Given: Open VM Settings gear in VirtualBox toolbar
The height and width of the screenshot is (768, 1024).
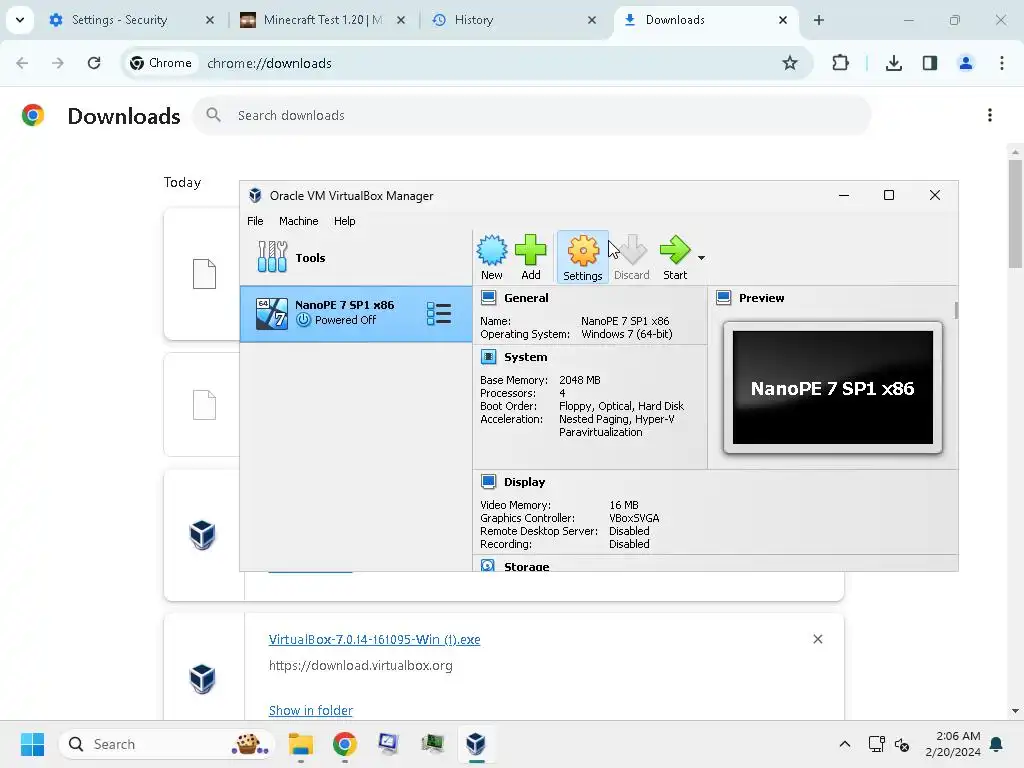Looking at the screenshot, I should coord(583,257).
